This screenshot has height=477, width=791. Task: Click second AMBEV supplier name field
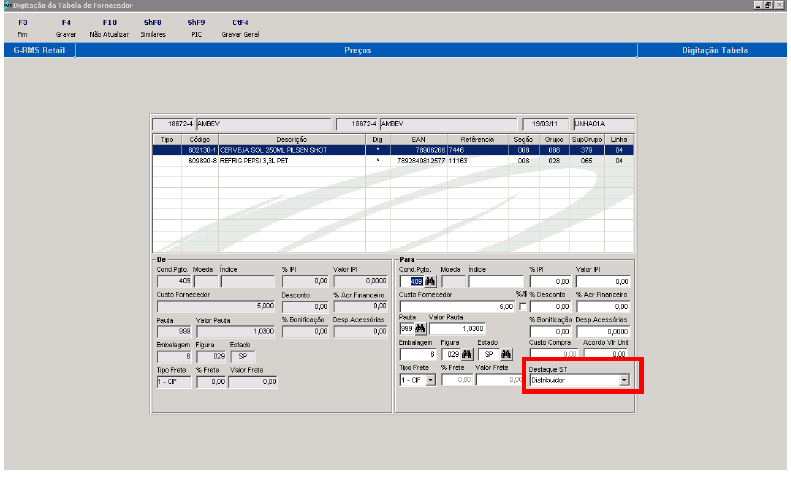click(448, 124)
